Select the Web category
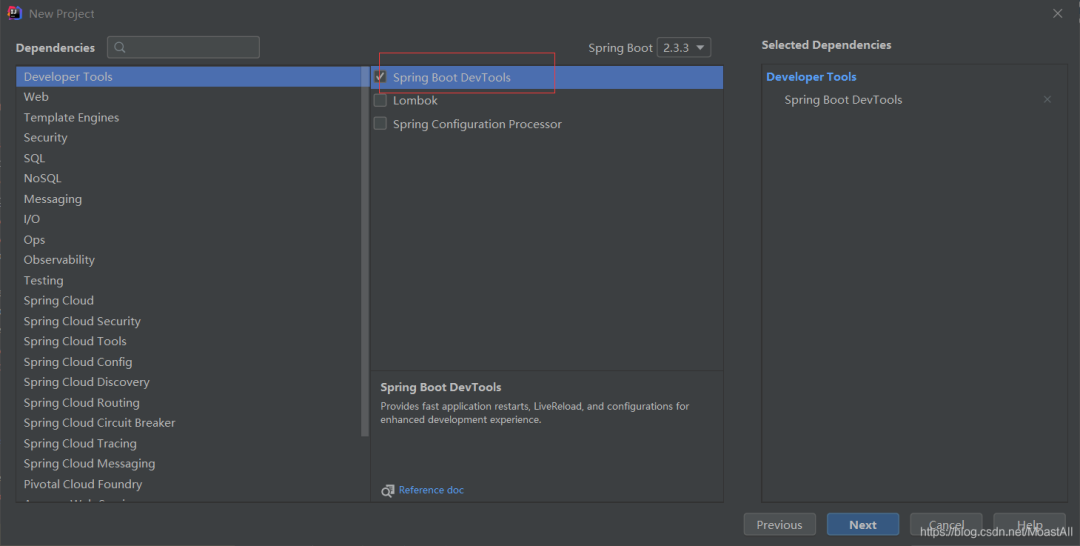 36,97
